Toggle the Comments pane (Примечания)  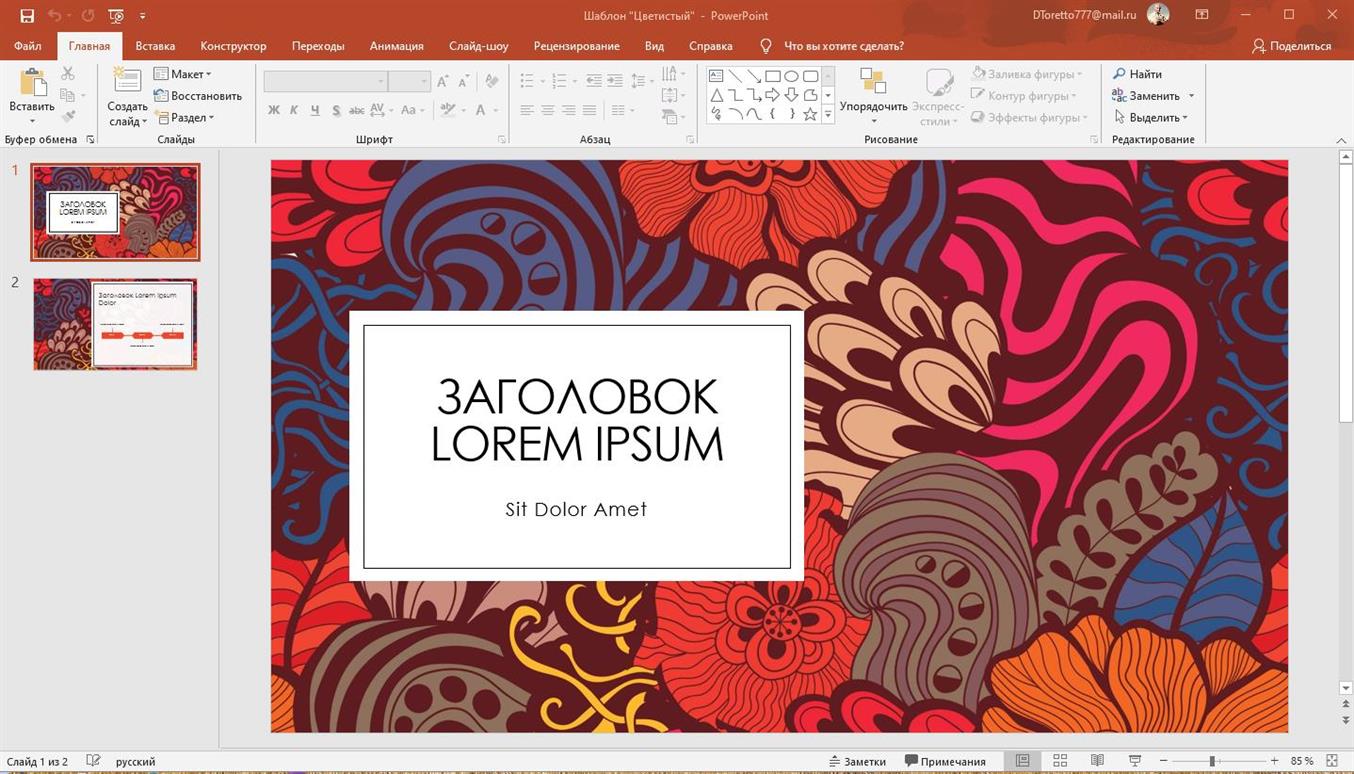pyautogui.click(x=945, y=762)
